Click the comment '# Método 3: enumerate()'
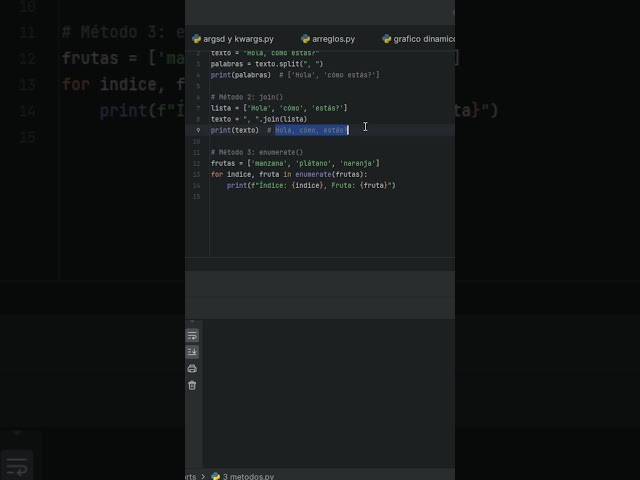640x480 pixels. click(x=257, y=152)
